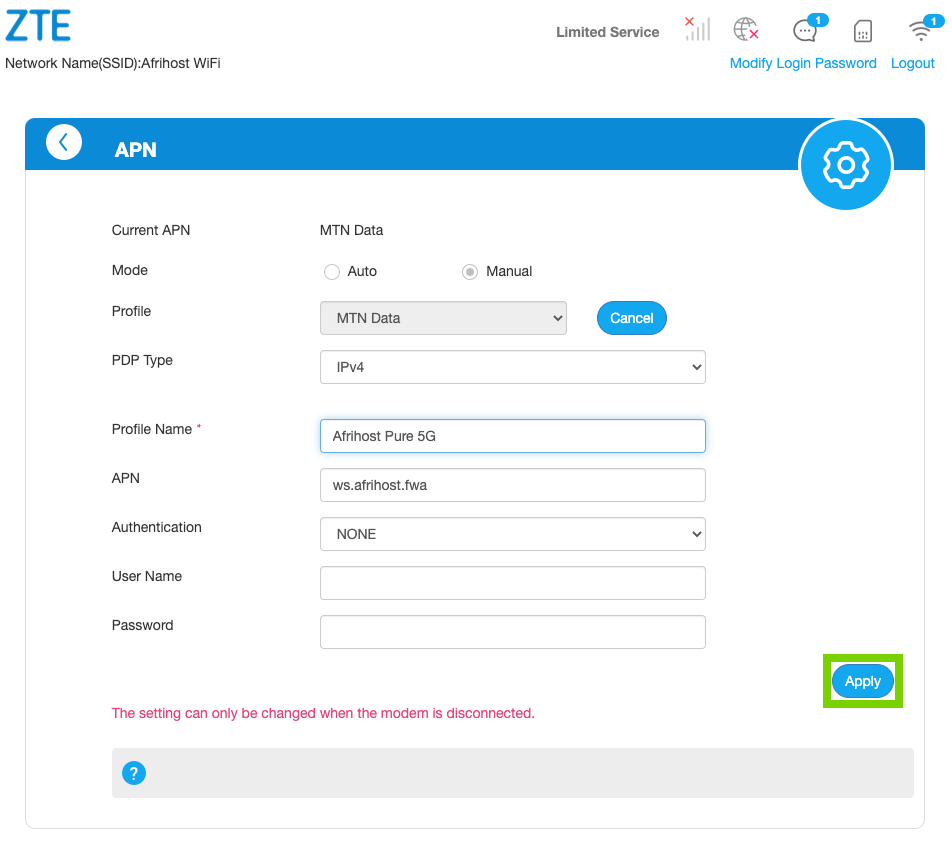Select the Auto mode radio button

pyautogui.click(x=332, y=271)
